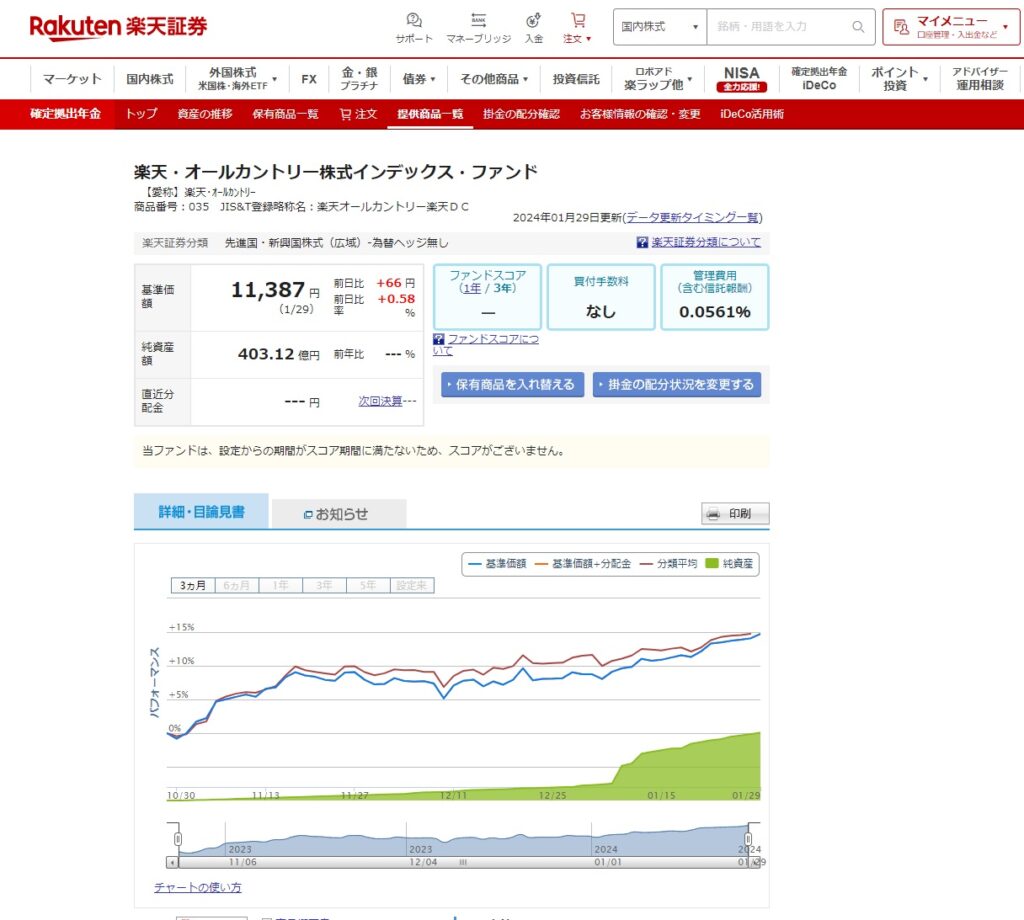The image size is (1024, 920).
Task: Expand the ポイント投資 menu
Action: (x=925, y=79)
